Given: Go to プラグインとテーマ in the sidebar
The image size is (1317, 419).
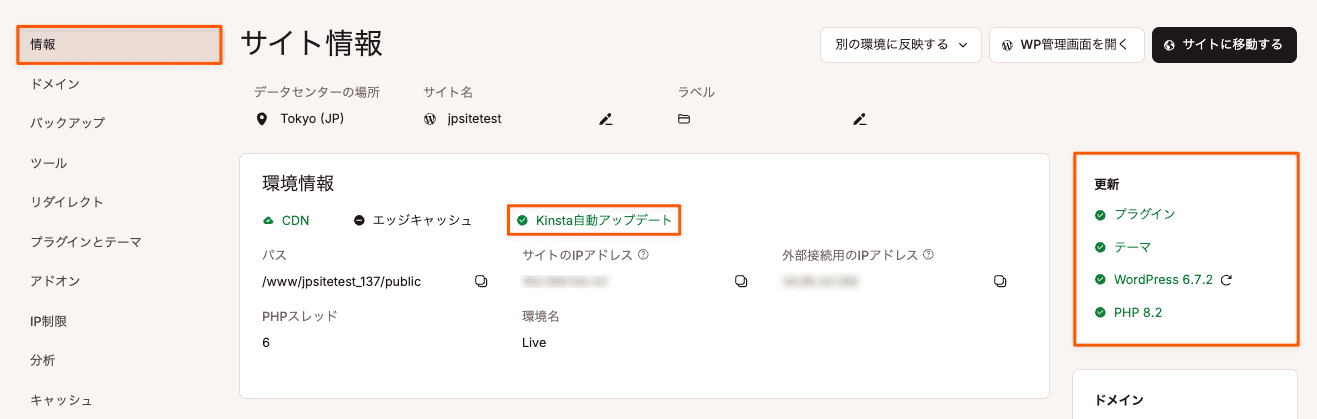Looking at the screenshot, I should [86, 242].
